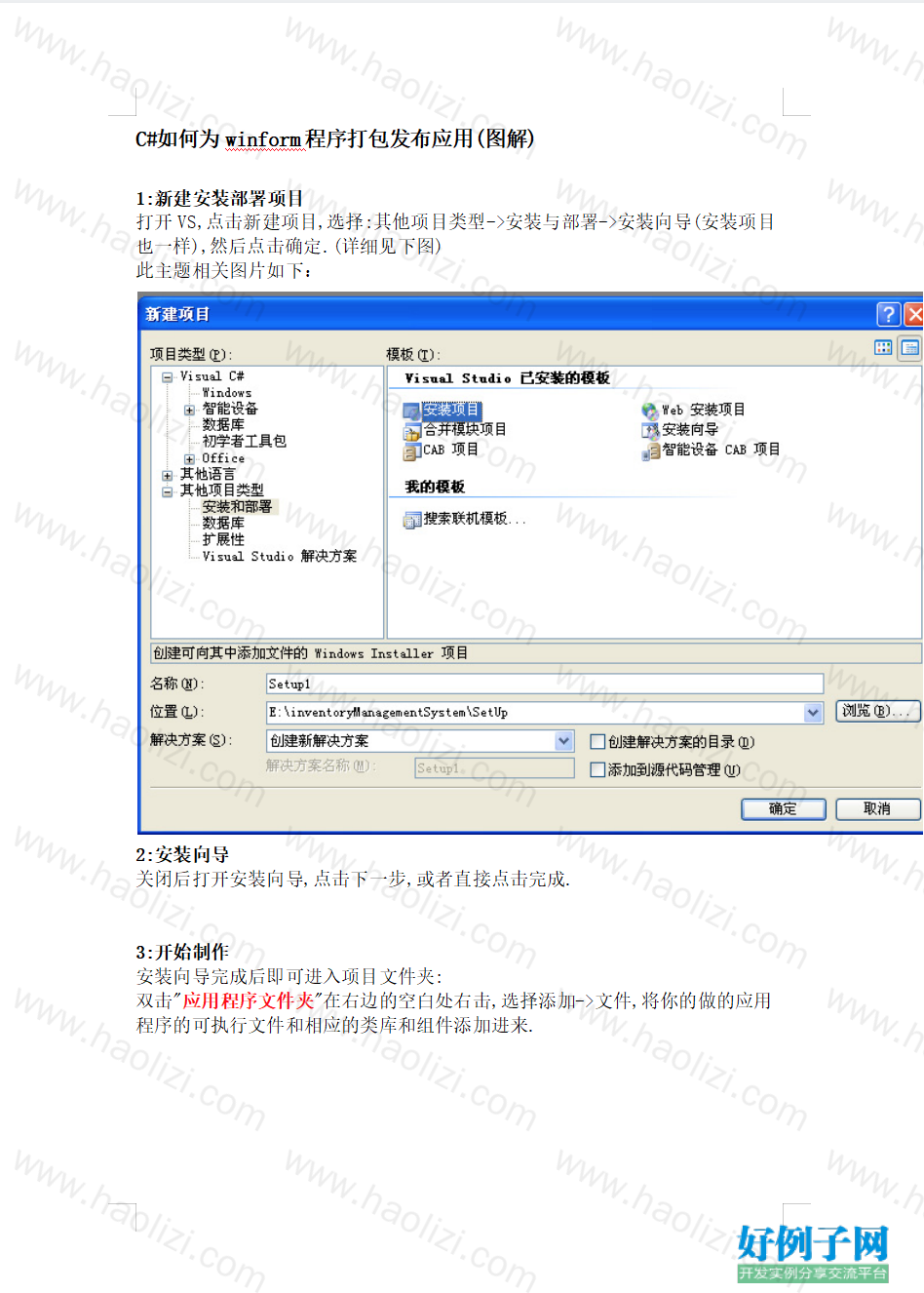The height and width of the screenshot is (1293, 924).
Task: Click 'Visual Studio 已安装的模板' heading
Action: coord(508,378)
